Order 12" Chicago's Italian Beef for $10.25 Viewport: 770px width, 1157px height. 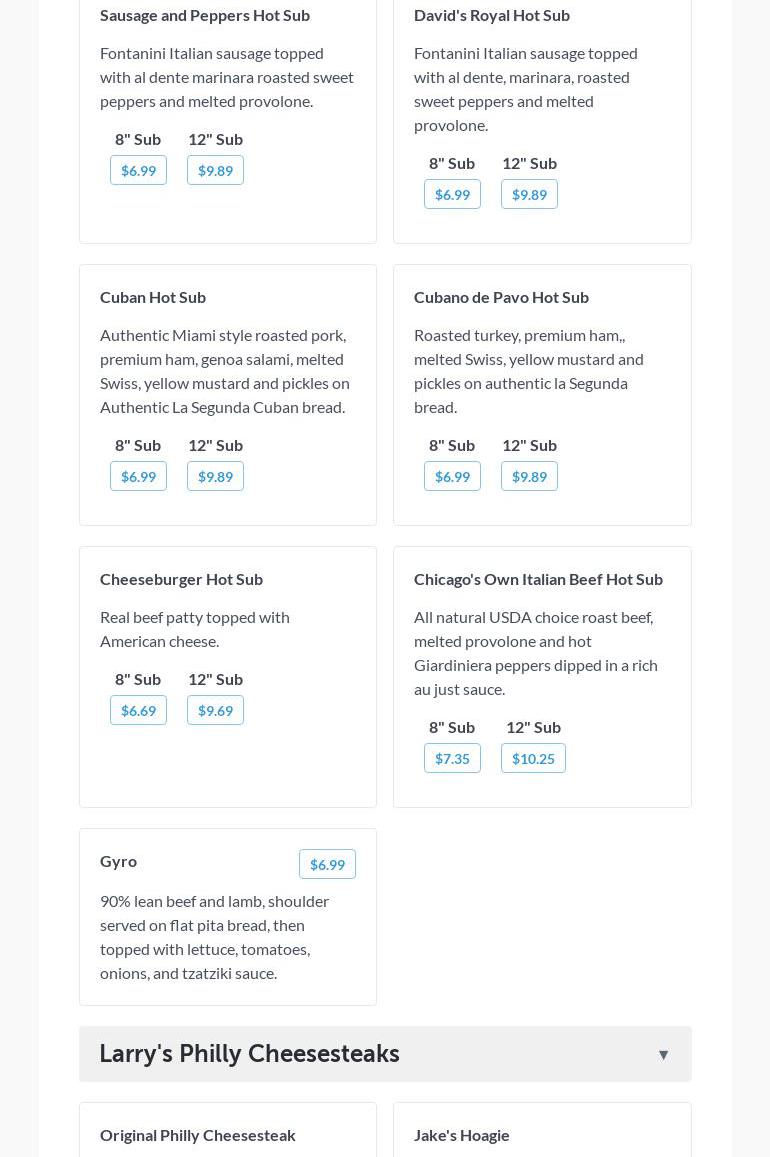pyautogui.click(x=533, y=759)
